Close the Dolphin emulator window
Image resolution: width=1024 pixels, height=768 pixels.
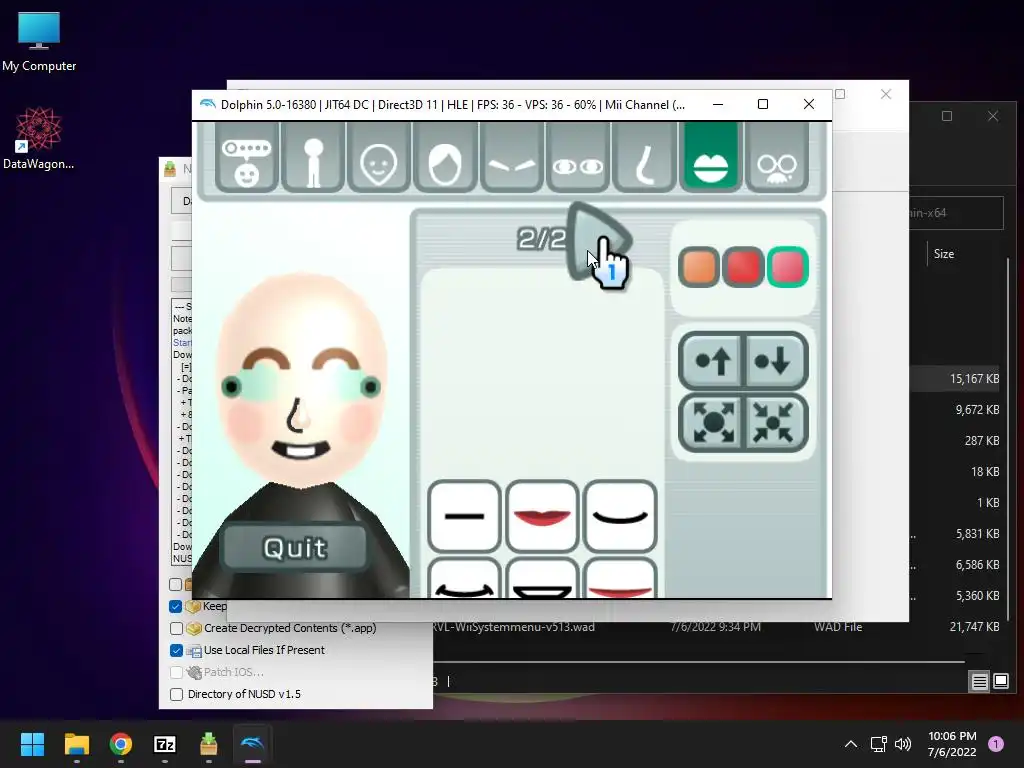pos(808,104)
